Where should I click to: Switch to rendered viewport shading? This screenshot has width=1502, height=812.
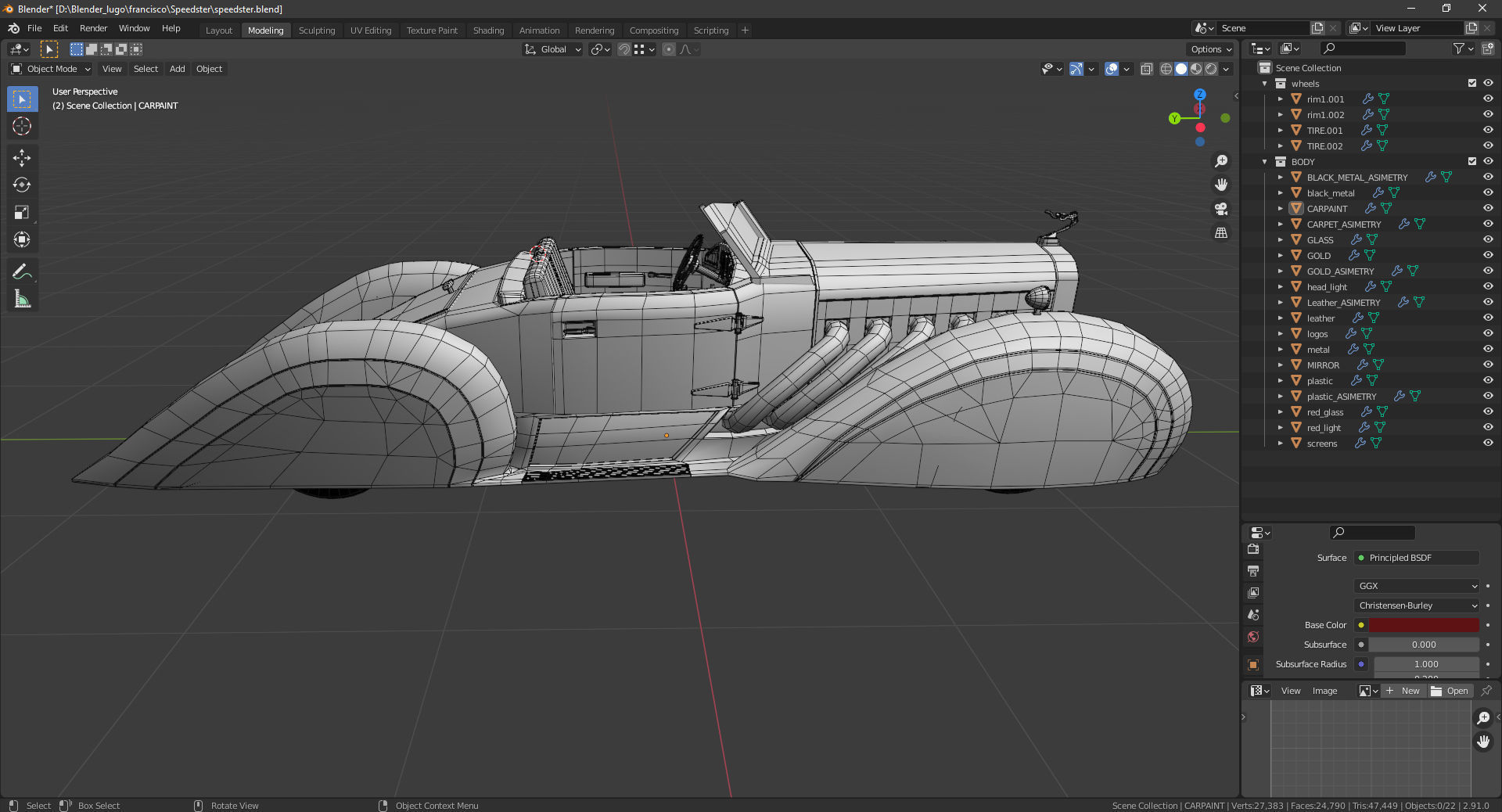tap(1211, 69)
